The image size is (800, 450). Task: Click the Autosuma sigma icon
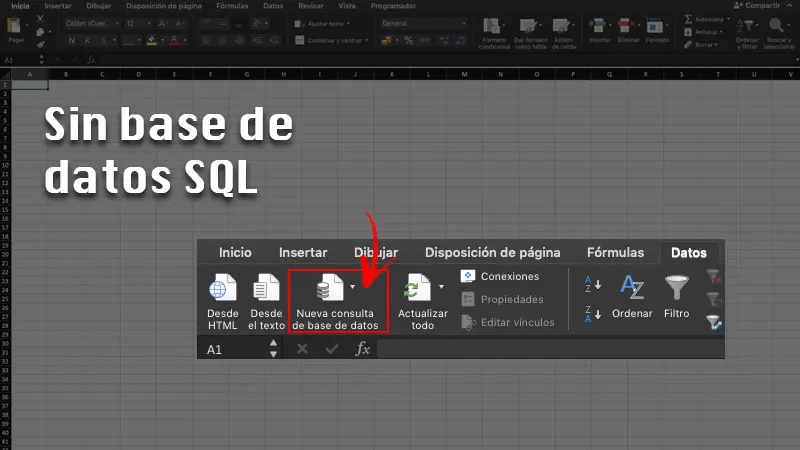coord(688,19)
